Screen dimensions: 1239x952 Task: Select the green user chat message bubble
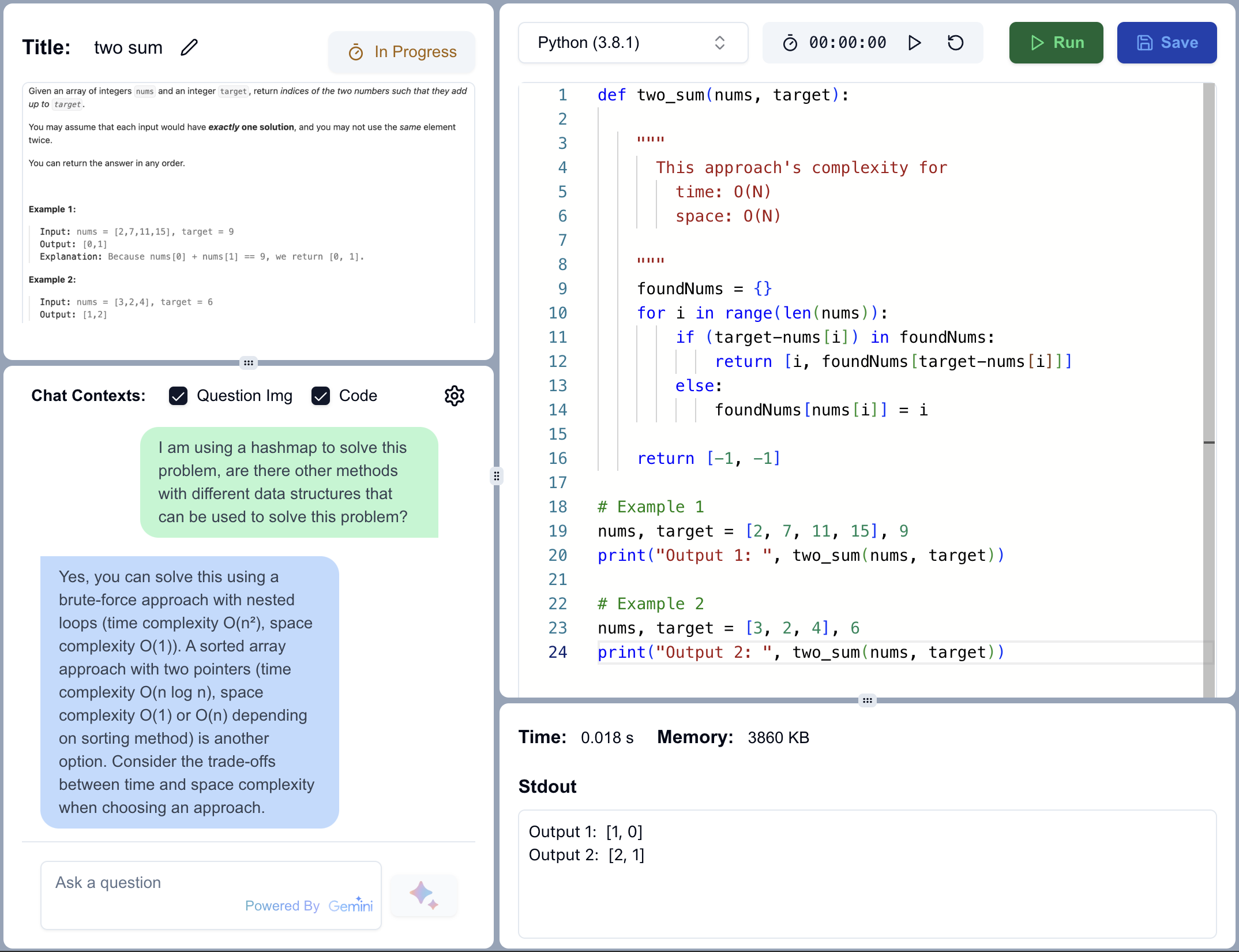(288, 482)
